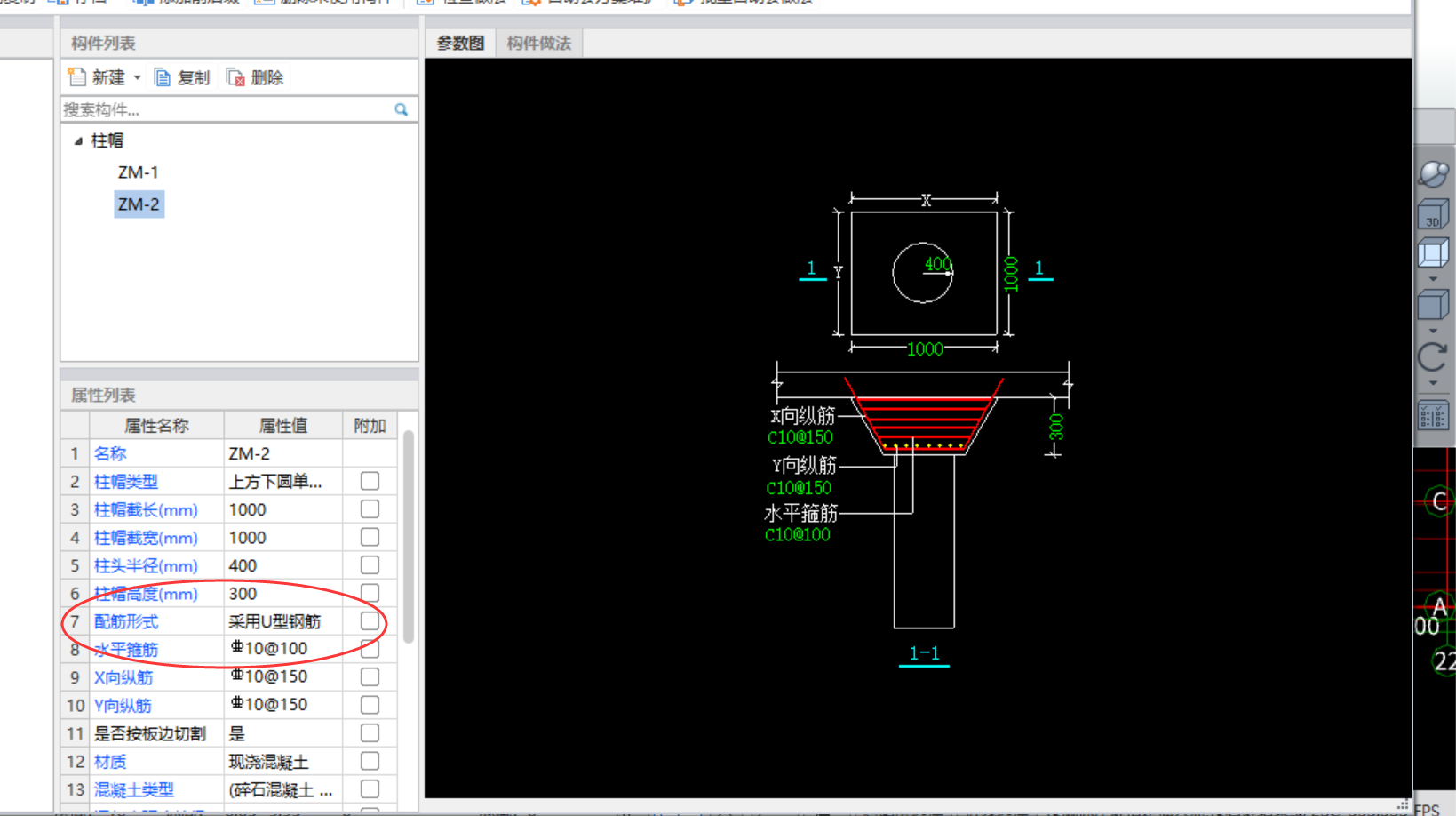The width and height of the screenshot is (1456, 816).
Task: Click 材质 value 现浇混凝土
Action: pyautogui.click(x=282, y=762)
